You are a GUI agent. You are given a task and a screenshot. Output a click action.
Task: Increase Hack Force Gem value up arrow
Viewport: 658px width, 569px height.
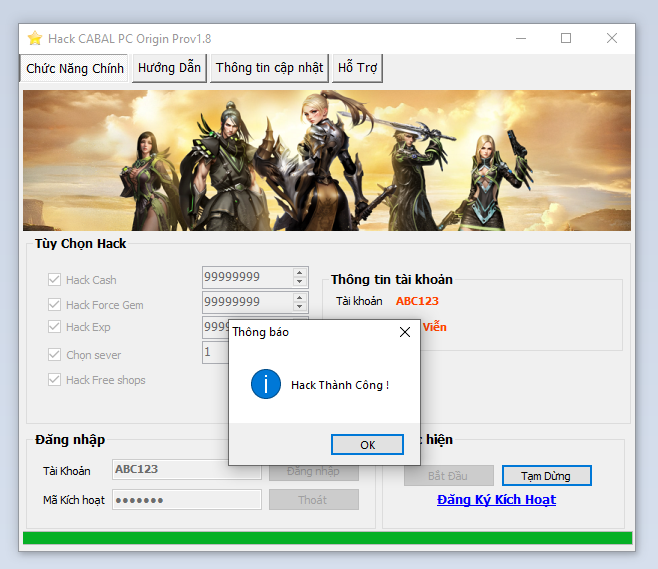click(299, 298)
